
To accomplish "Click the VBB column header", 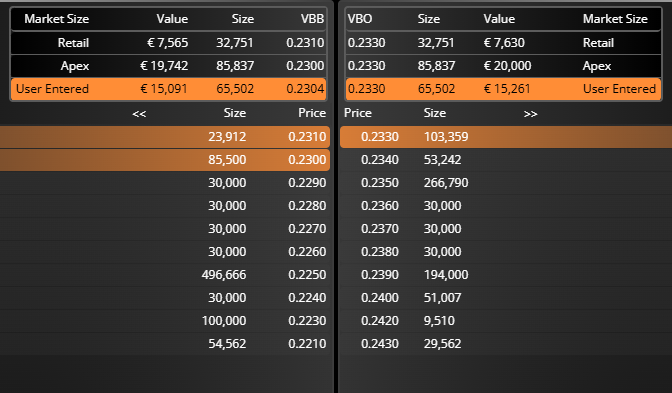I will [312, 19].
